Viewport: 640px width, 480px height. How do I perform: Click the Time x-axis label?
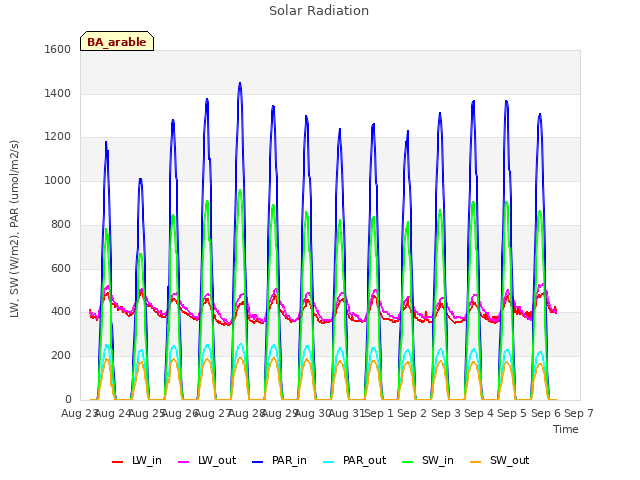tap(566, 429)
